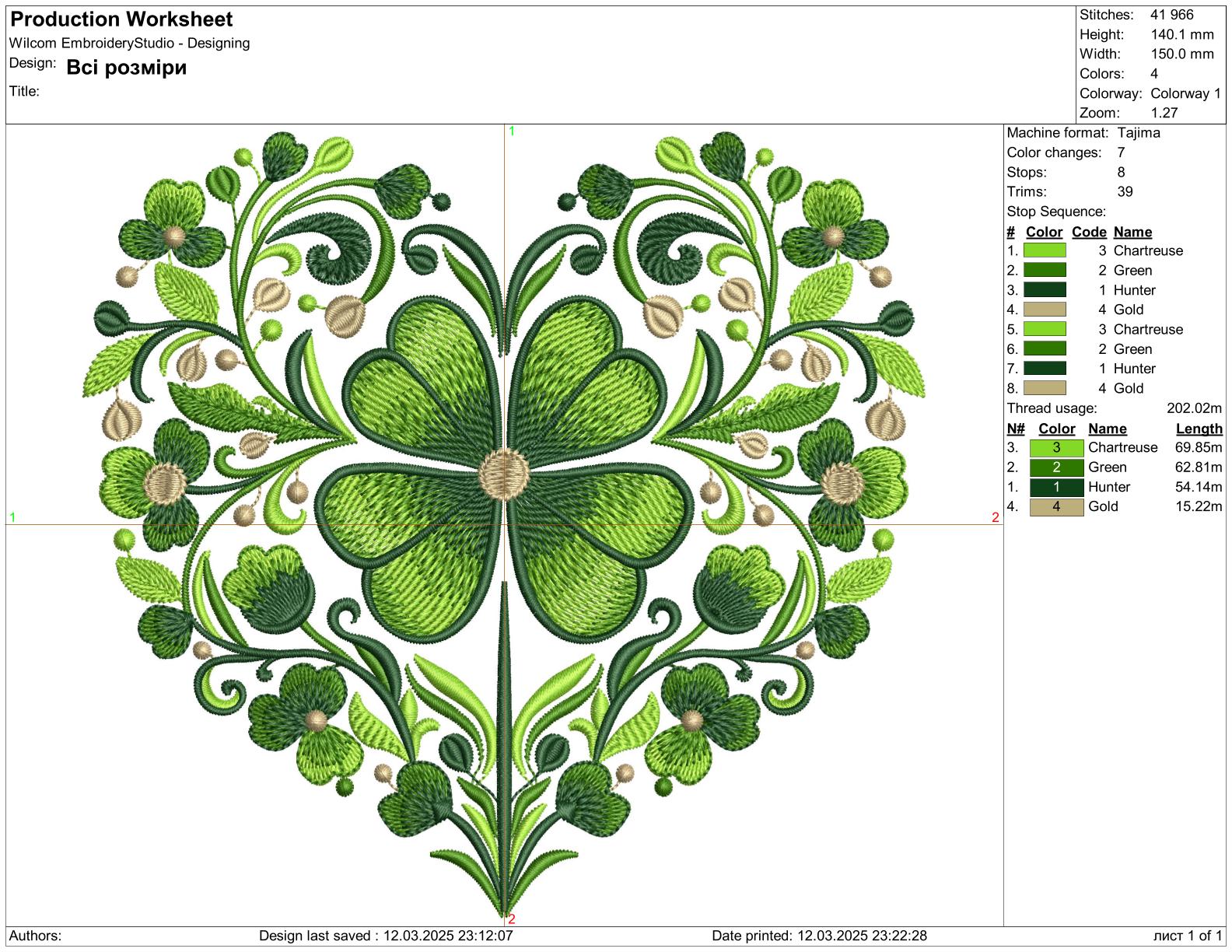Click the Chartreuse swatch in stop row 1
Image resolution: width=1232 pixels, height=952 pixels.
pyautogui.click(x=1045, y=250)
